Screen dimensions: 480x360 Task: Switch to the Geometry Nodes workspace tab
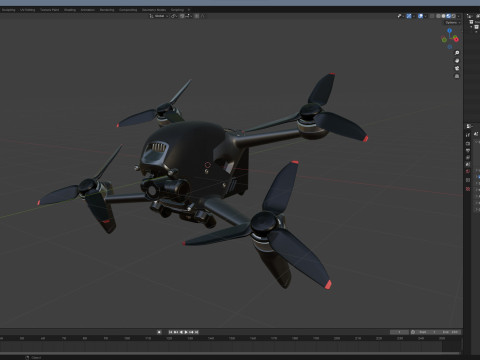tap(154, 10)
